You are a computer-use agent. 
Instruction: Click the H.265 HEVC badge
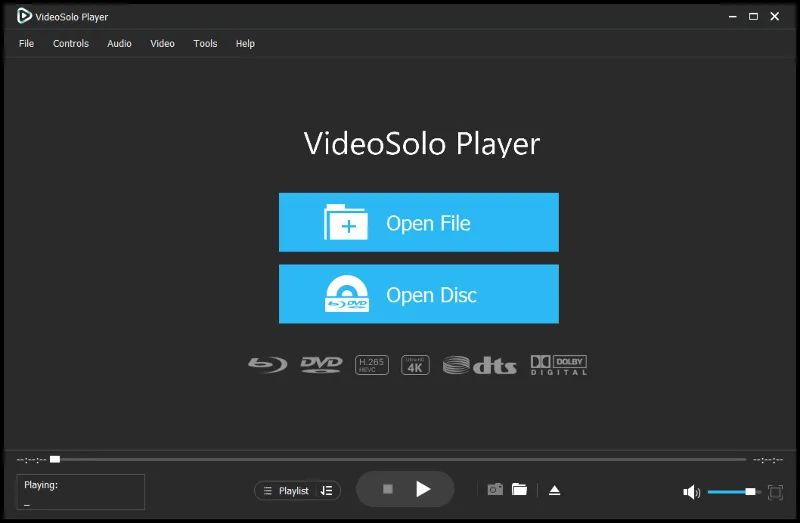(x=371, y=365)
